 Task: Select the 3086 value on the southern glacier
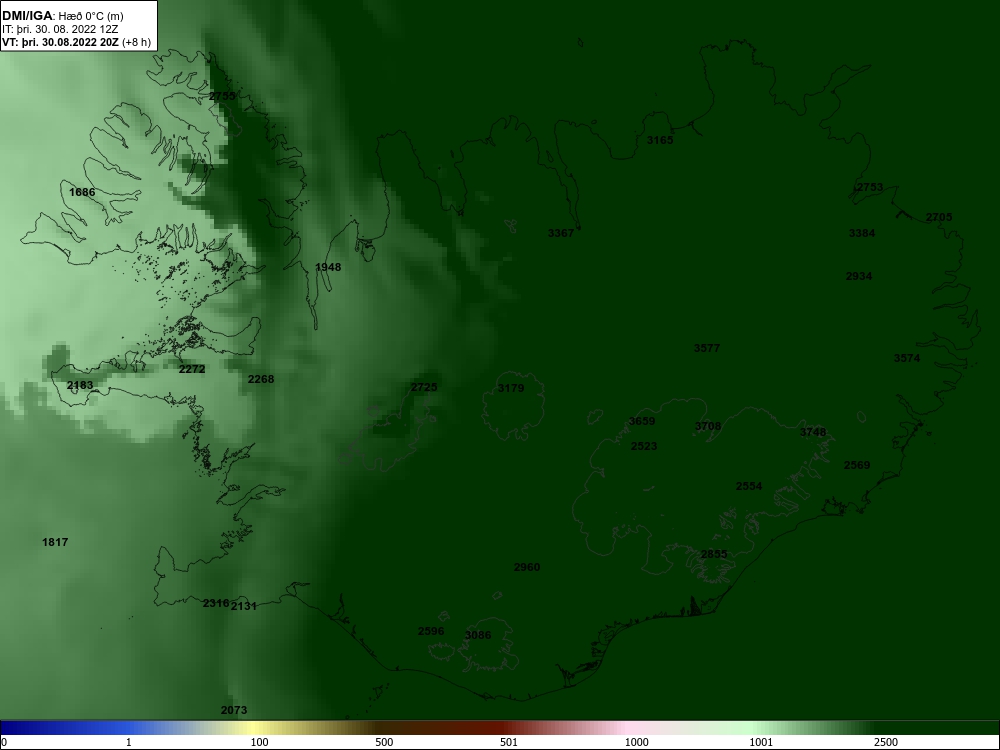tap(478, 635)
